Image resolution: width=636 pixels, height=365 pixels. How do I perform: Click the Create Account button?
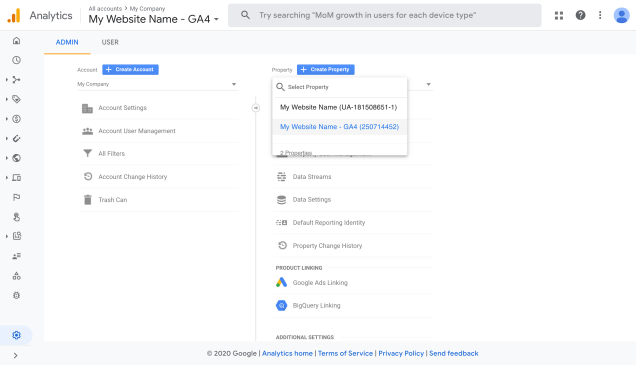130,70
